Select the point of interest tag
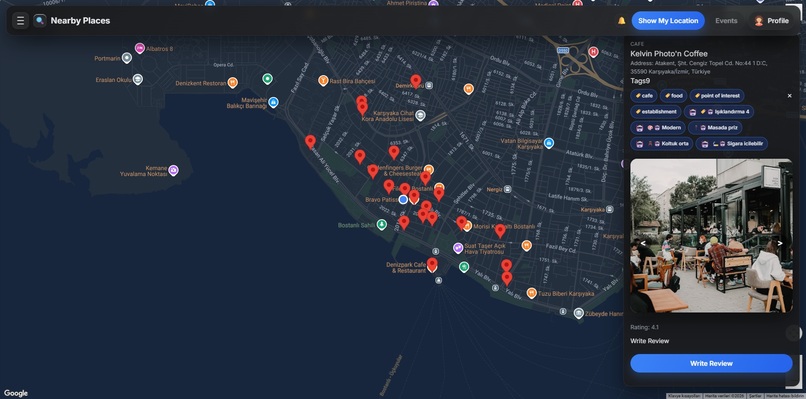This screenshot has height=399, width=806. coord(717,96)
